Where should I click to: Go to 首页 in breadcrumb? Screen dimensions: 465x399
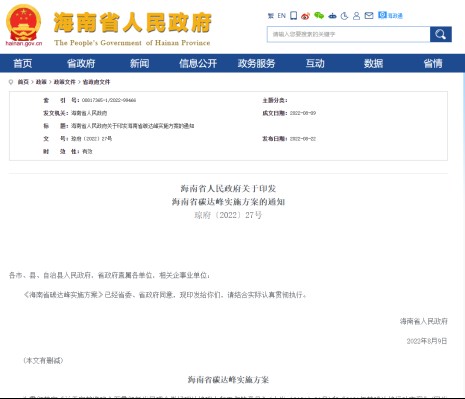(x=23, y=82)
